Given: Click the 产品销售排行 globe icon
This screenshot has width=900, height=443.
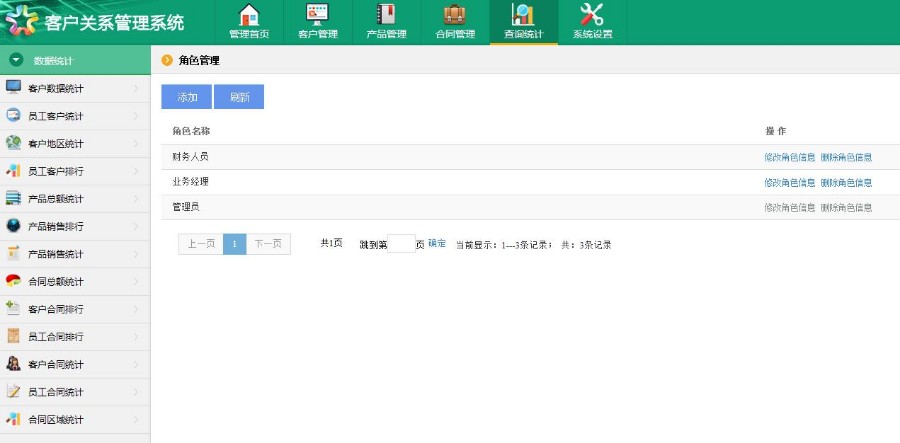Looking at the screenshot, I should coord(13,226).
